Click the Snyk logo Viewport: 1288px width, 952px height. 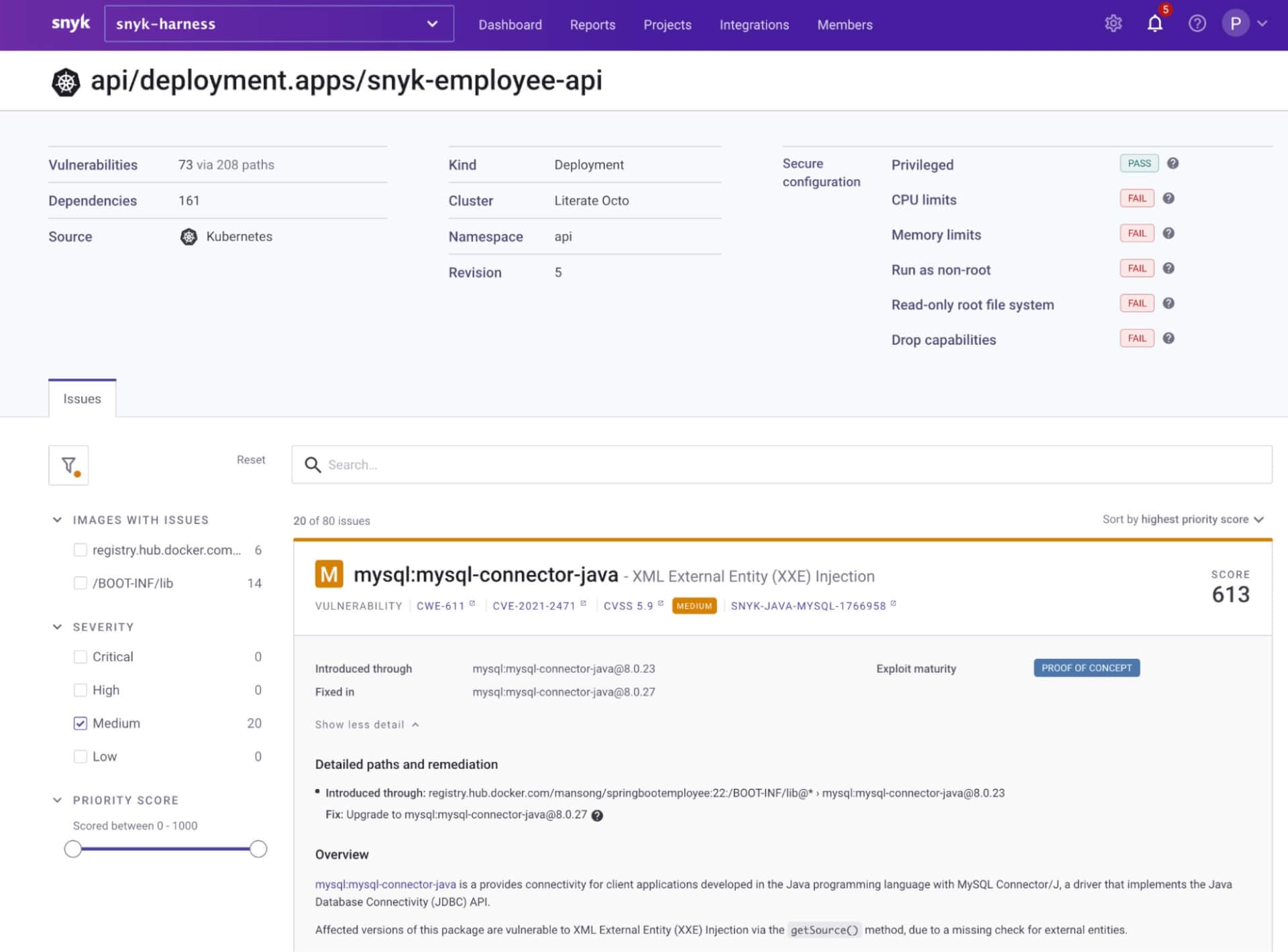point(71,22)
